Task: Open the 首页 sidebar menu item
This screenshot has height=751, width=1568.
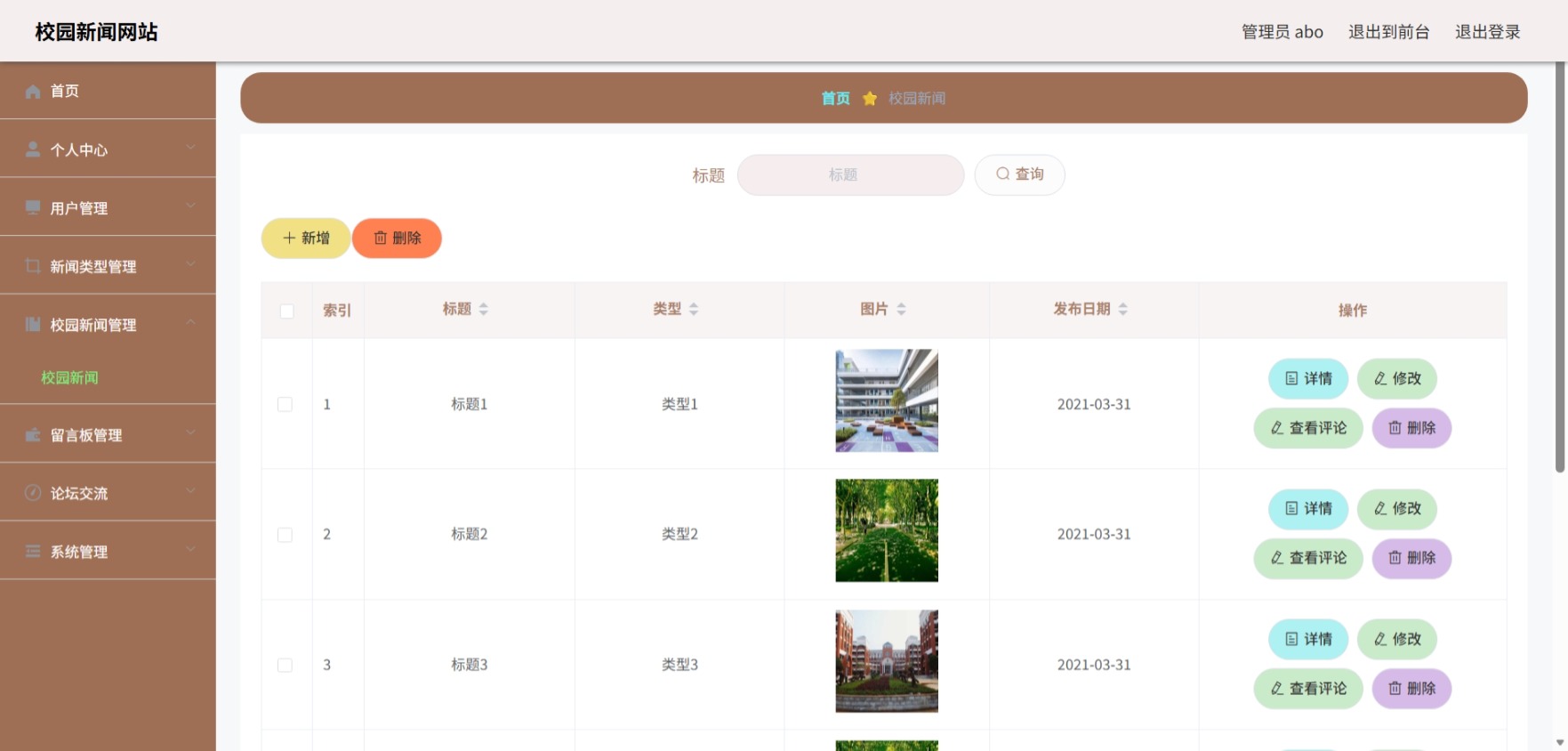Action: 108,91
